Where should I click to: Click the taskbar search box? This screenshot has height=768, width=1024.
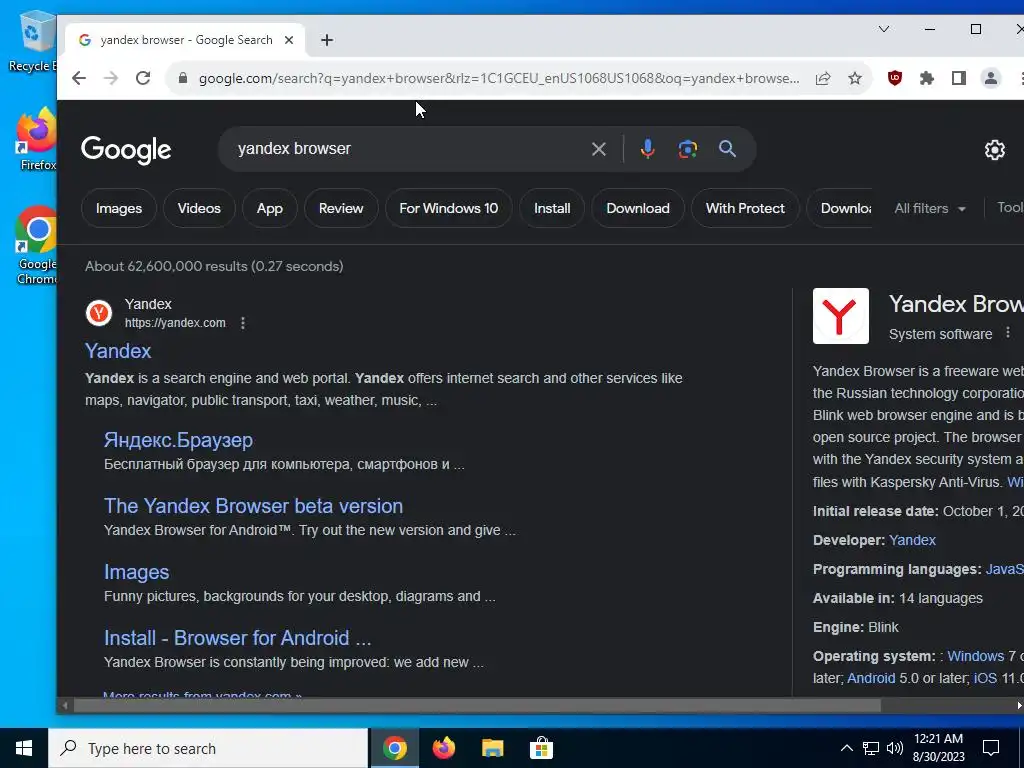[x=208, y=748]
